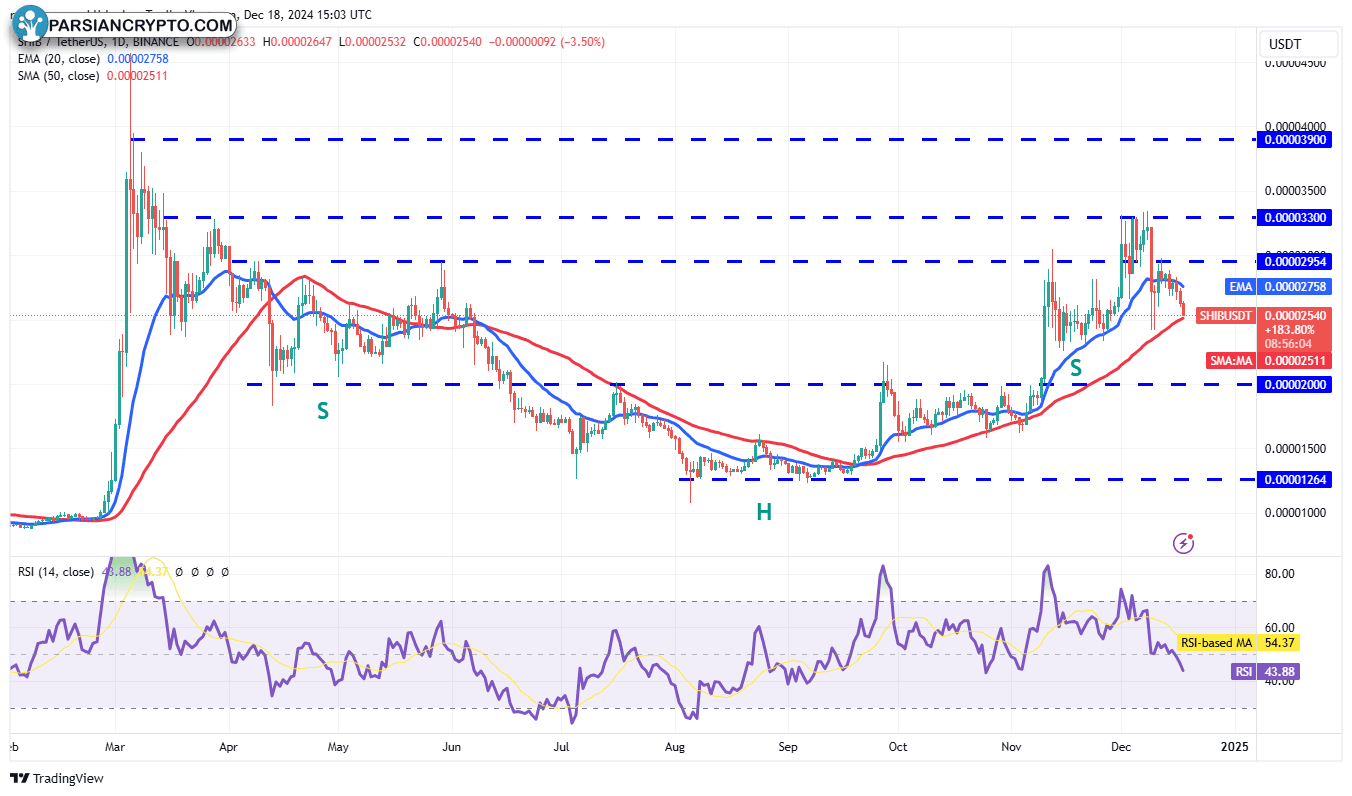Click the 60.00 RSI scale value
The width and height of the screenshot is (1352, 796).
point(1281,628)
